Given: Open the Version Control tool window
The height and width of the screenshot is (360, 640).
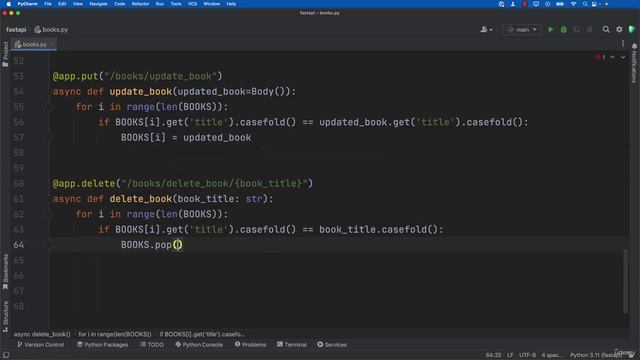Looking at the screenshot, I should click(40, 345).
